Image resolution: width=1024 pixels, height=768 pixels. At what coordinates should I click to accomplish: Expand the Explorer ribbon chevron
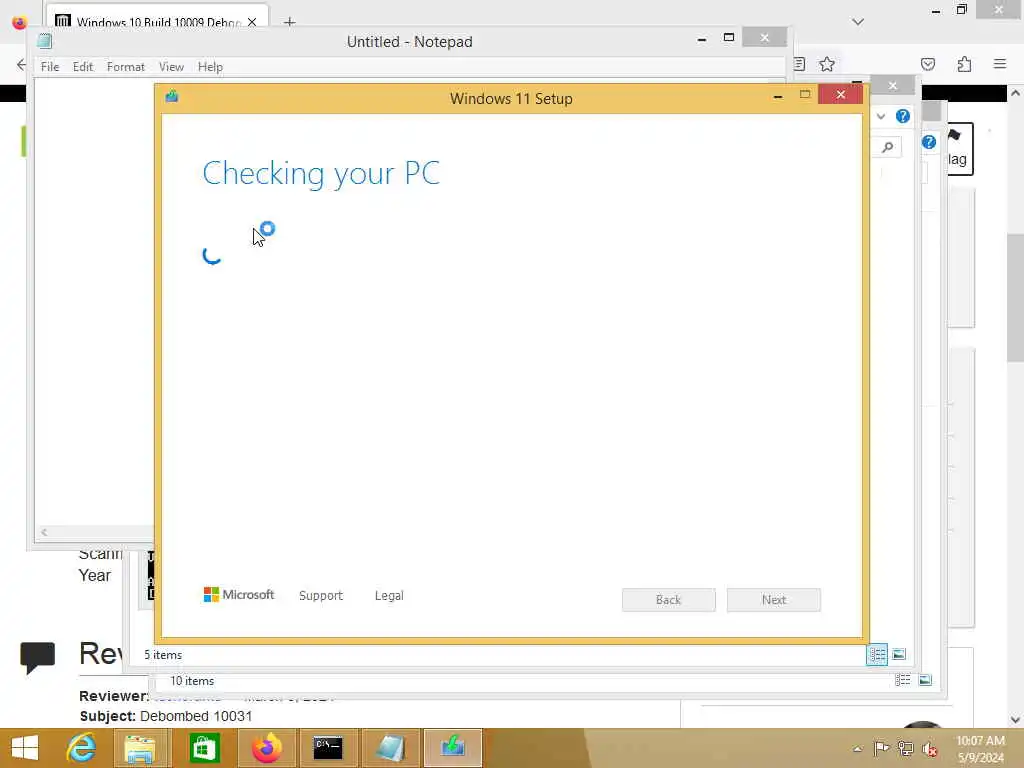point(881,116)
